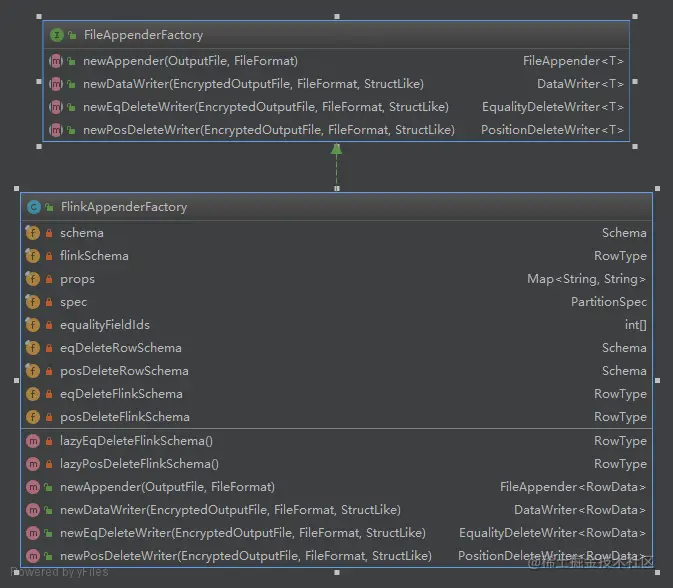673x588 pixels.
Task: Click the method icon of interface newPosDeleteWriter
Action: click(56, 130)
